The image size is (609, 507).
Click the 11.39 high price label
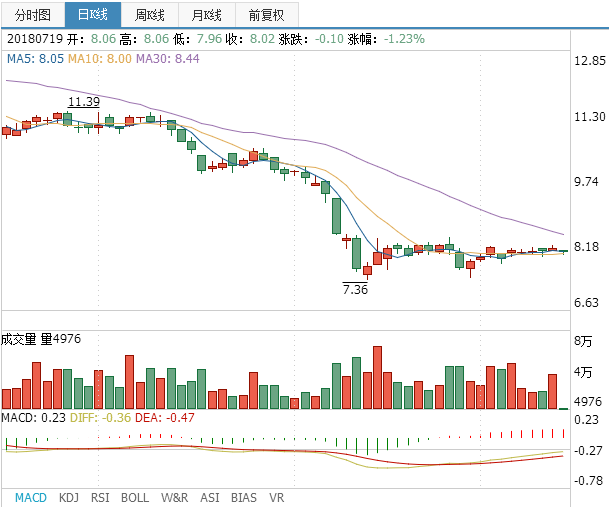point(84,102)
